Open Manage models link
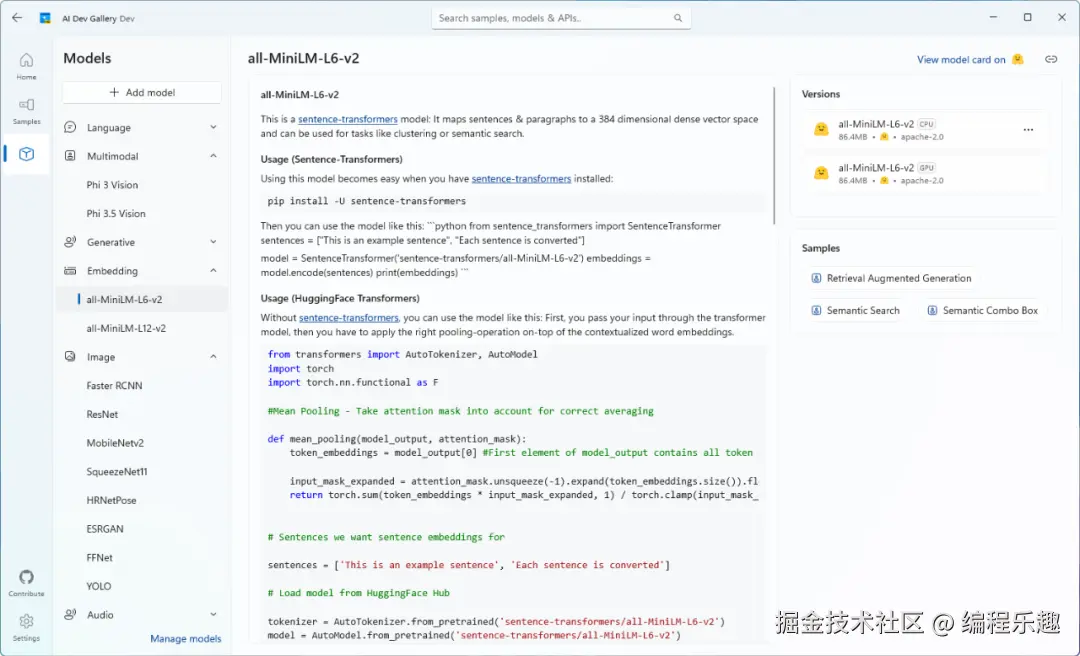 [x=186, y=639]
